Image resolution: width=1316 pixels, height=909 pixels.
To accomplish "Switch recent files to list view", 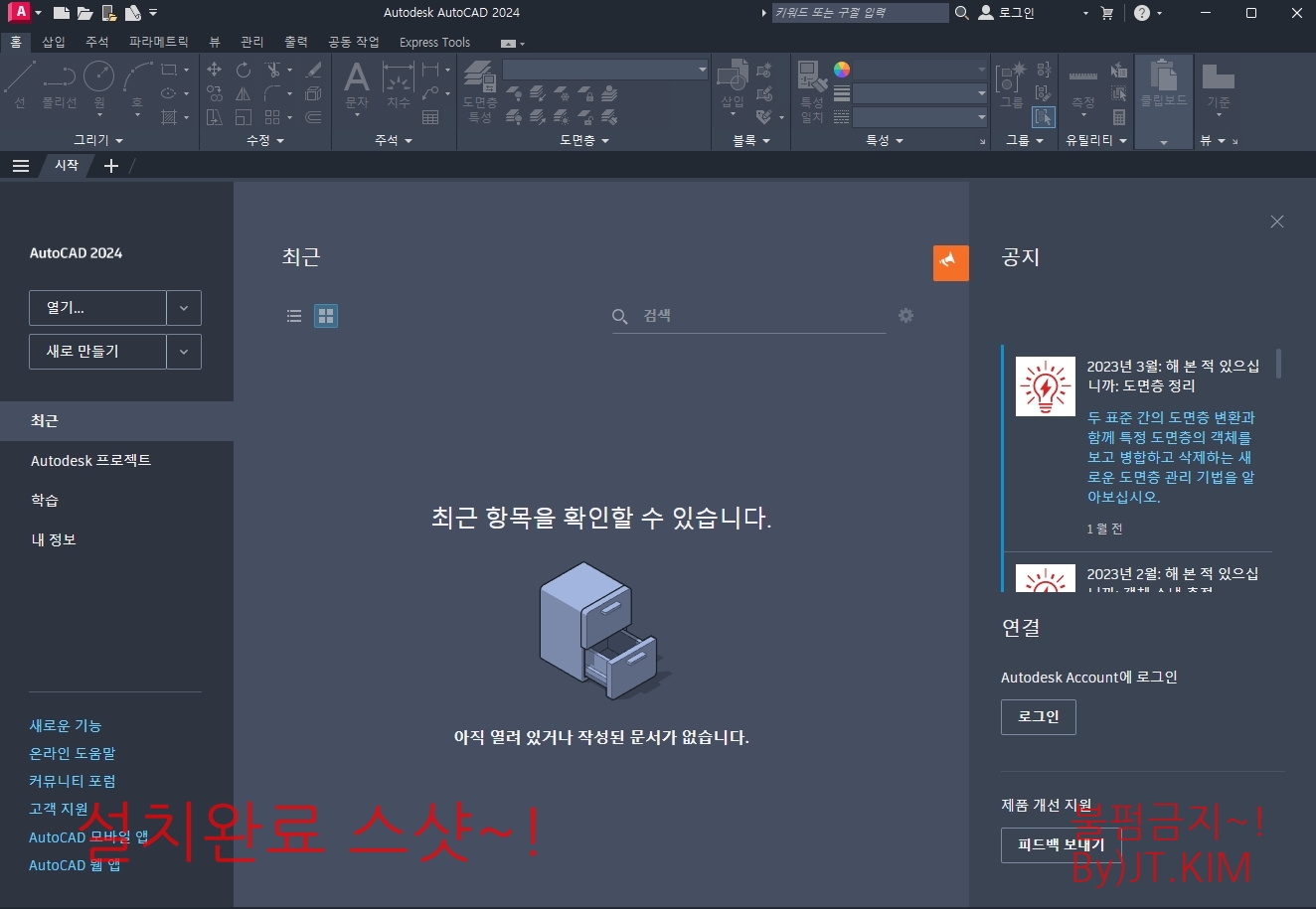I will click(294, 316).
